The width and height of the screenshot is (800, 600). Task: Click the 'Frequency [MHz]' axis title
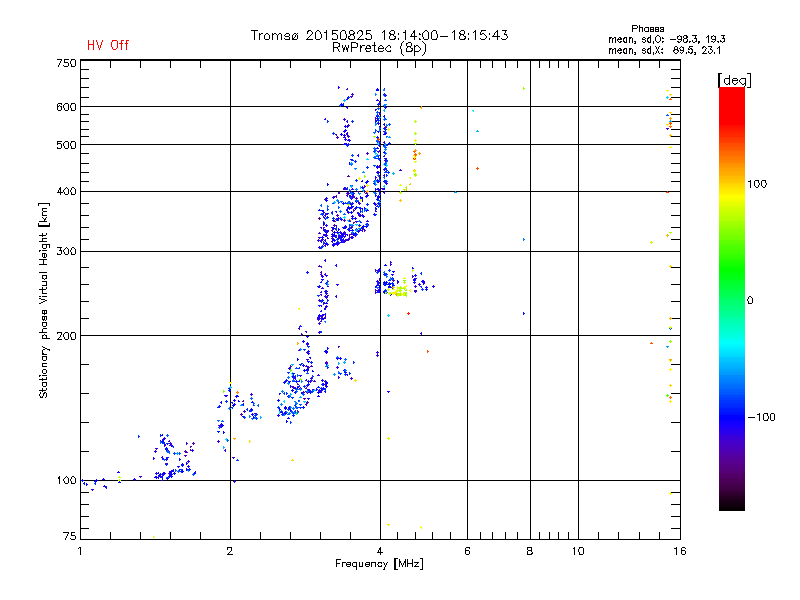[379, 564]
